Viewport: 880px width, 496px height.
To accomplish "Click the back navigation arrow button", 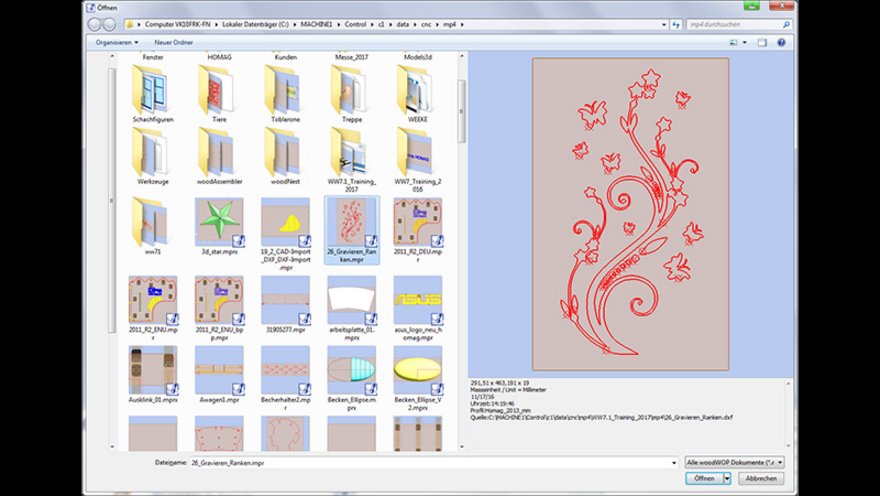I will tap(94, 25).
